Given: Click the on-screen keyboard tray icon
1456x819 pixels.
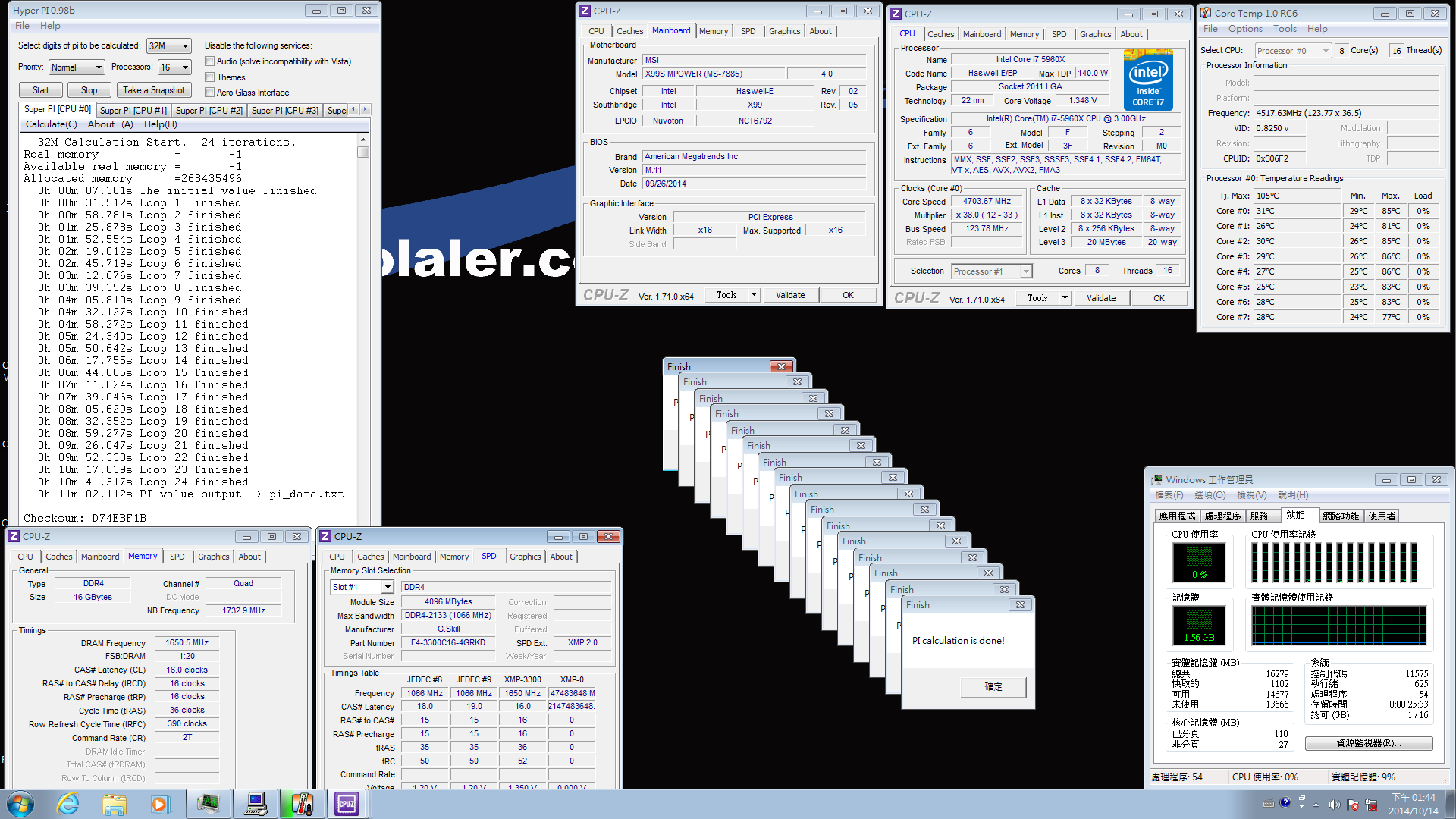Looking at the screenshot, I should [1269, 804].
